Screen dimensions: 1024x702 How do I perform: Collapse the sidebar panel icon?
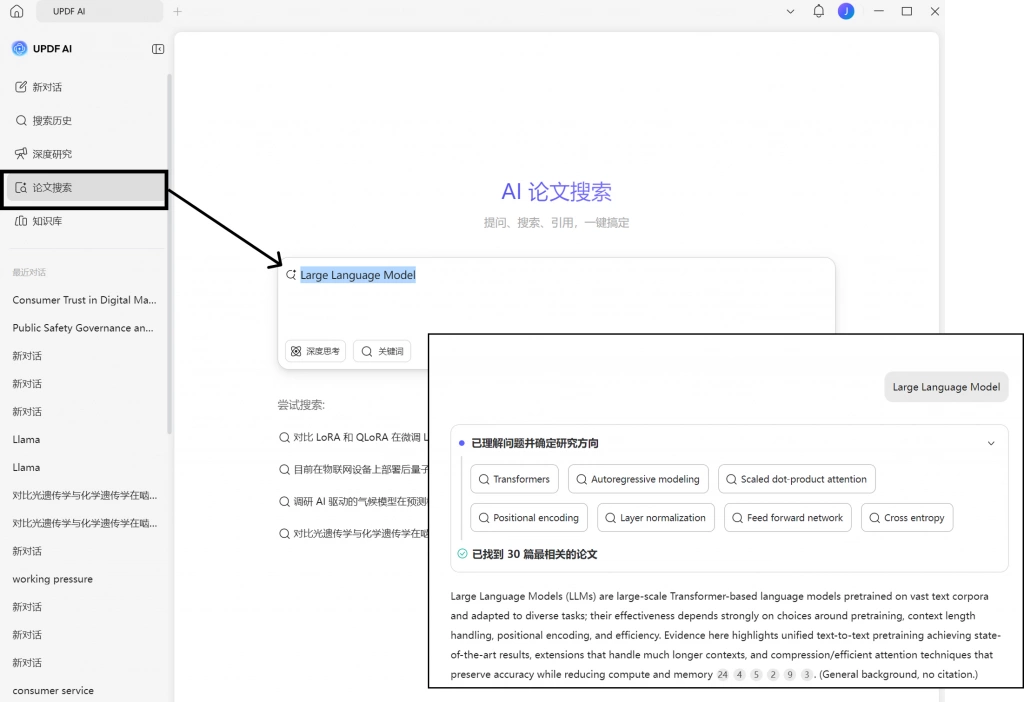pyautogui.click(x=158, y=49)
